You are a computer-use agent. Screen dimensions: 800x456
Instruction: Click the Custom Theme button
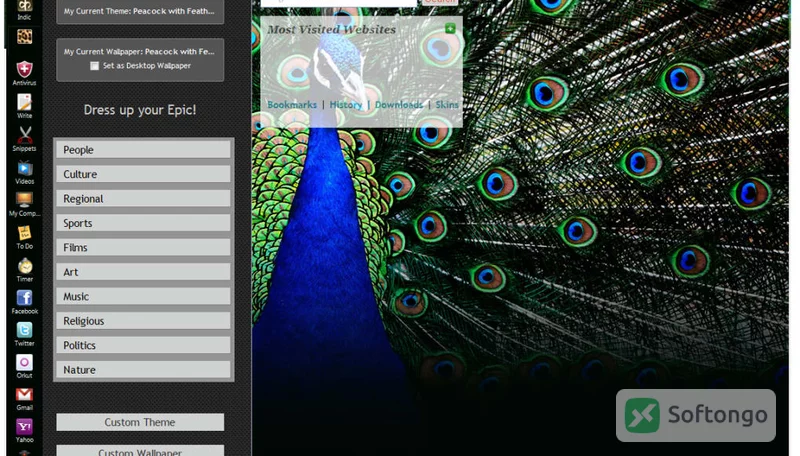pos(140,422)
